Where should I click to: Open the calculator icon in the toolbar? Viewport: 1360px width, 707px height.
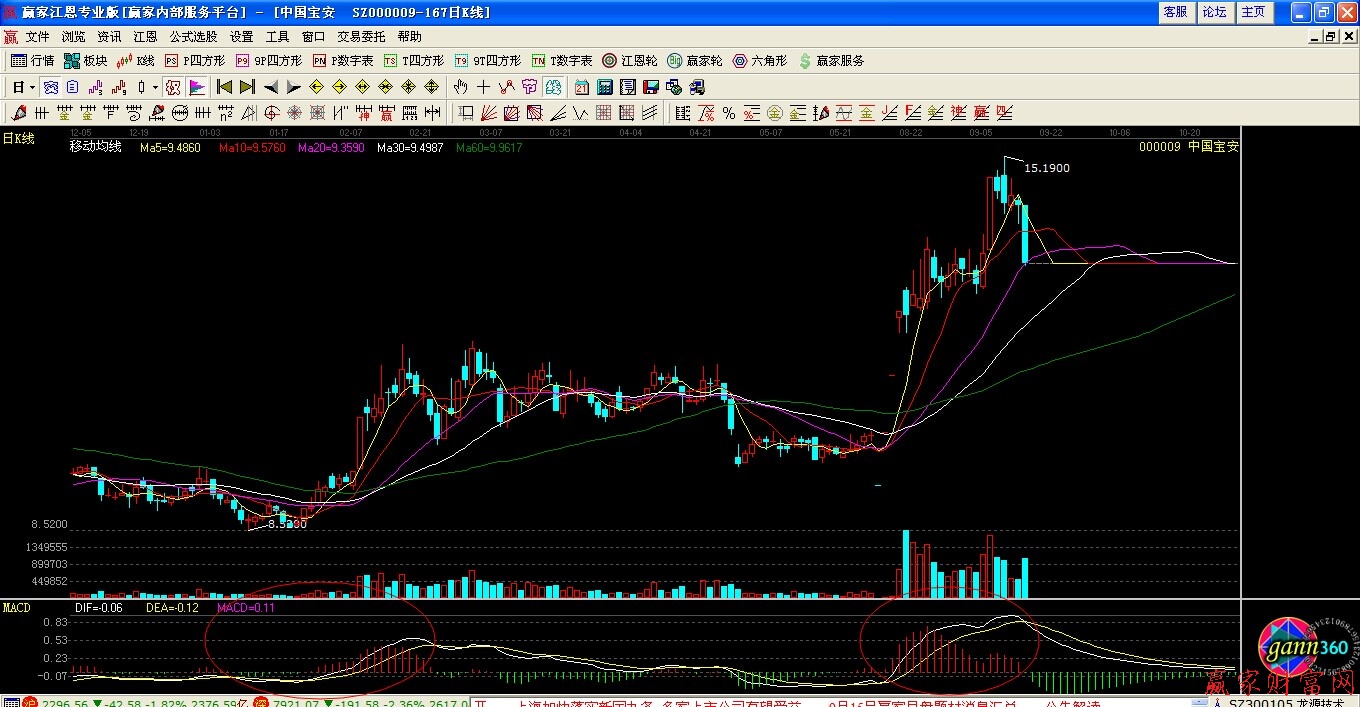(x=604, y=87)
